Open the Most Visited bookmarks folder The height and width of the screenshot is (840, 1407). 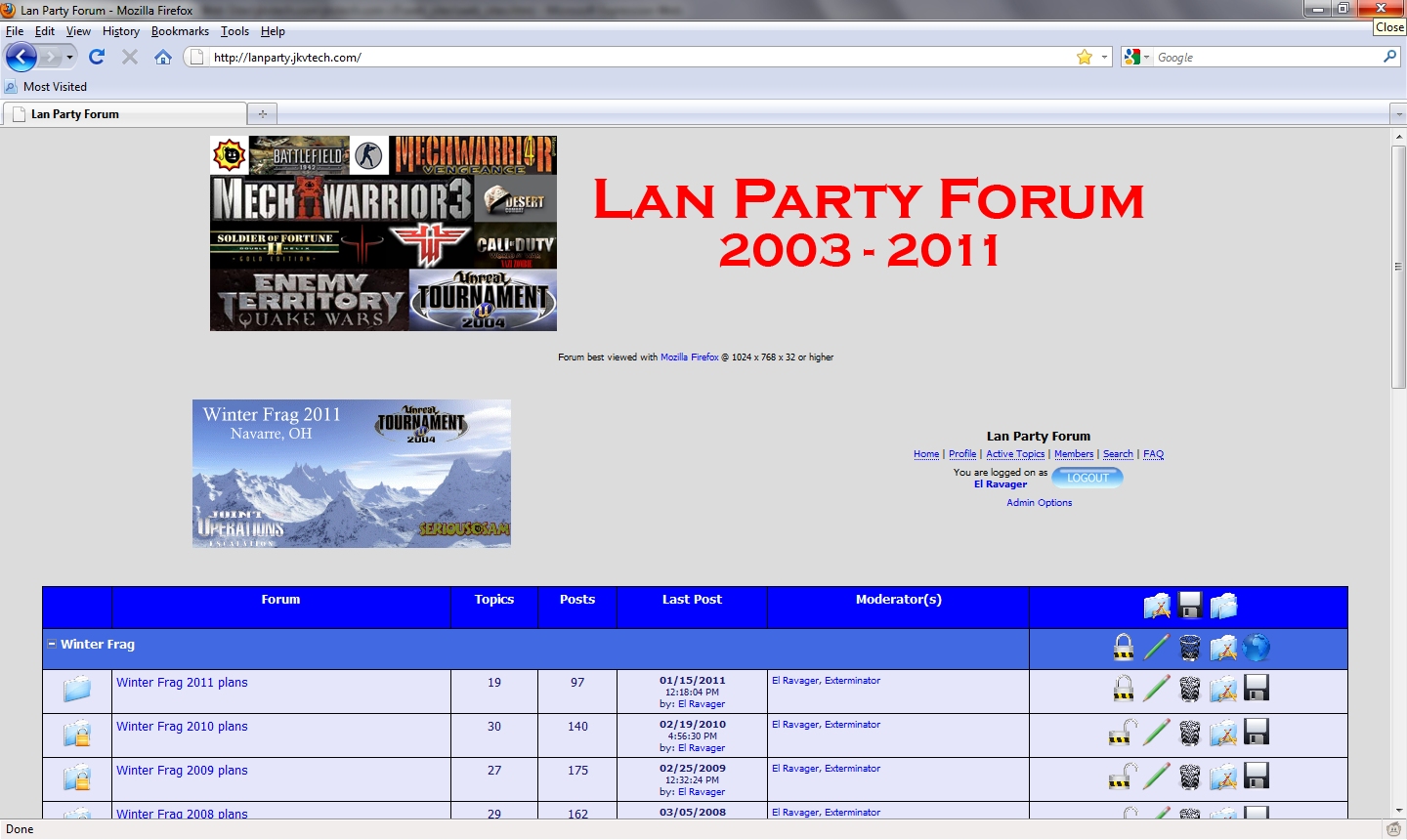coord(46,87)
